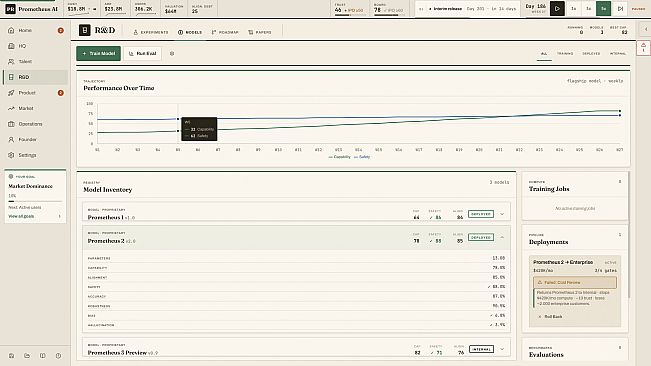Collapse the Prometheus 2 model row
The width and height of the screenshot is (651, 366).
click(502, 237)
